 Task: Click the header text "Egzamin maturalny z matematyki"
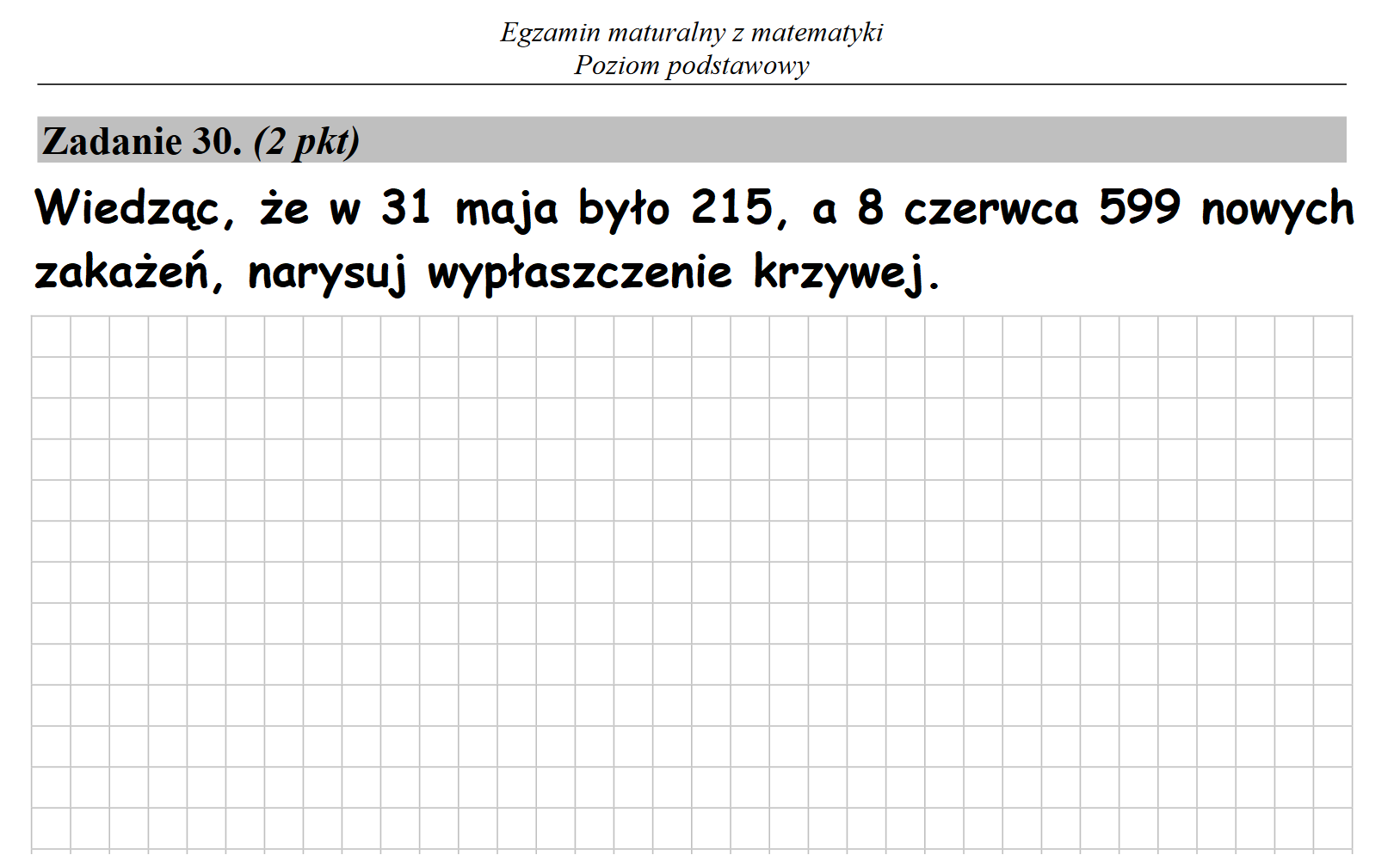click(691, 33)
